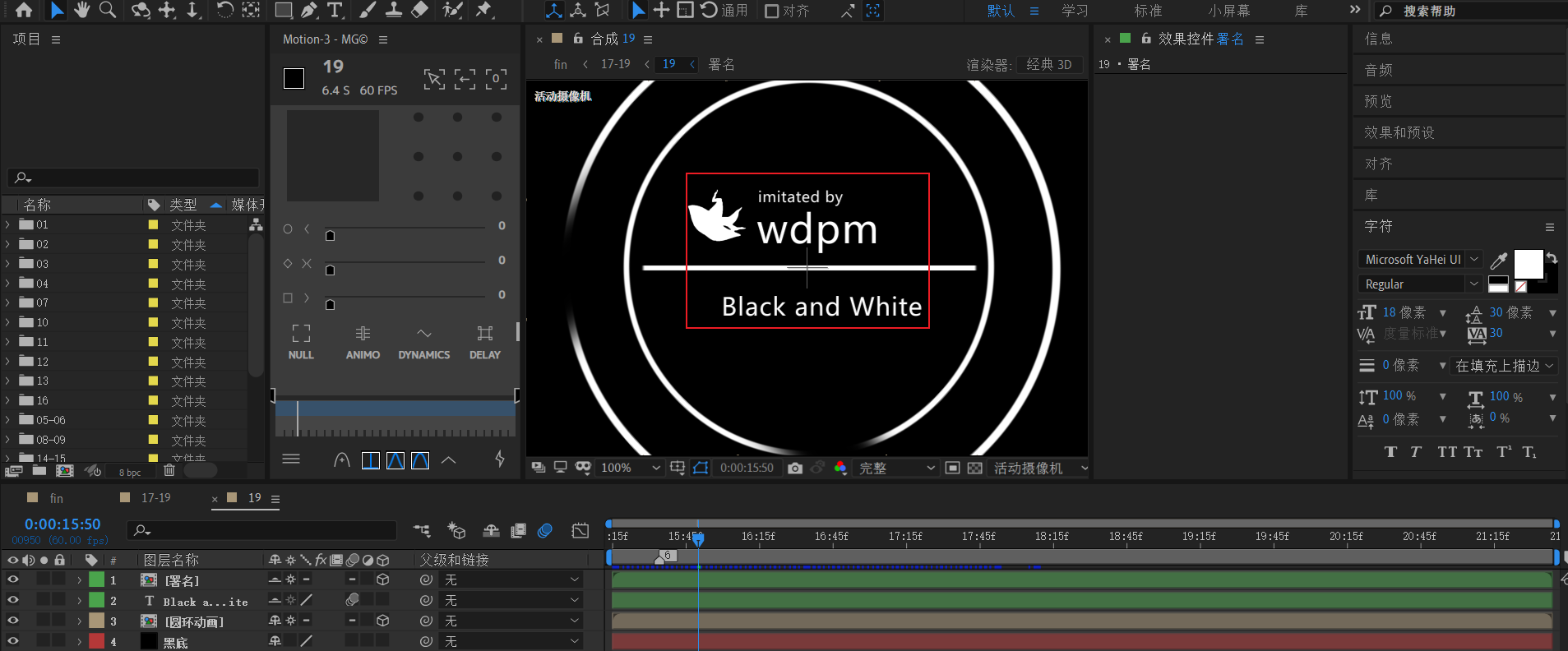Click the Home icon in the toolbar
Screen dimensions: 1568x651
tap(24, 10)
